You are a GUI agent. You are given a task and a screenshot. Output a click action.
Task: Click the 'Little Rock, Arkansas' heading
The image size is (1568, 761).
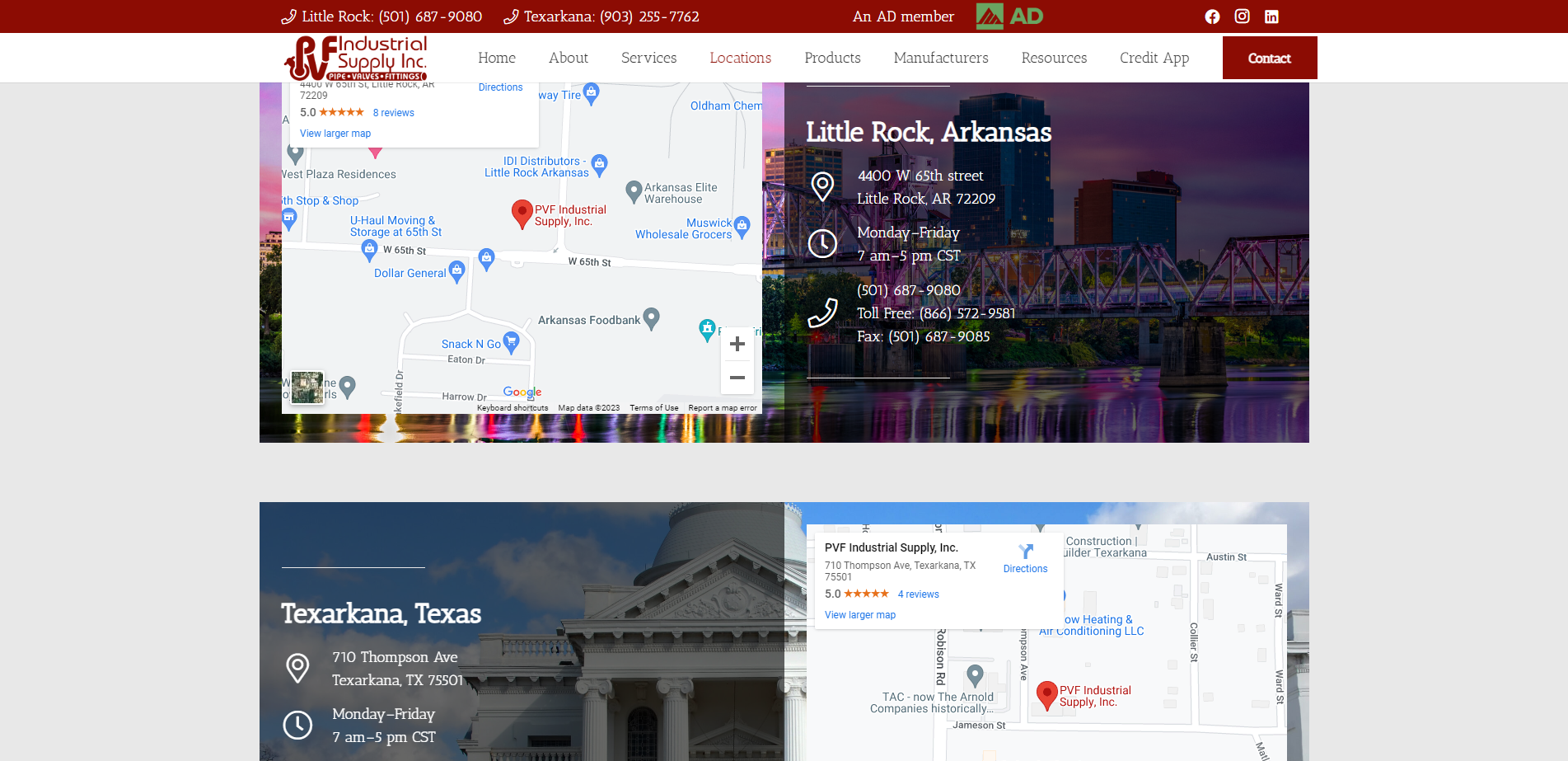point(929,132)
